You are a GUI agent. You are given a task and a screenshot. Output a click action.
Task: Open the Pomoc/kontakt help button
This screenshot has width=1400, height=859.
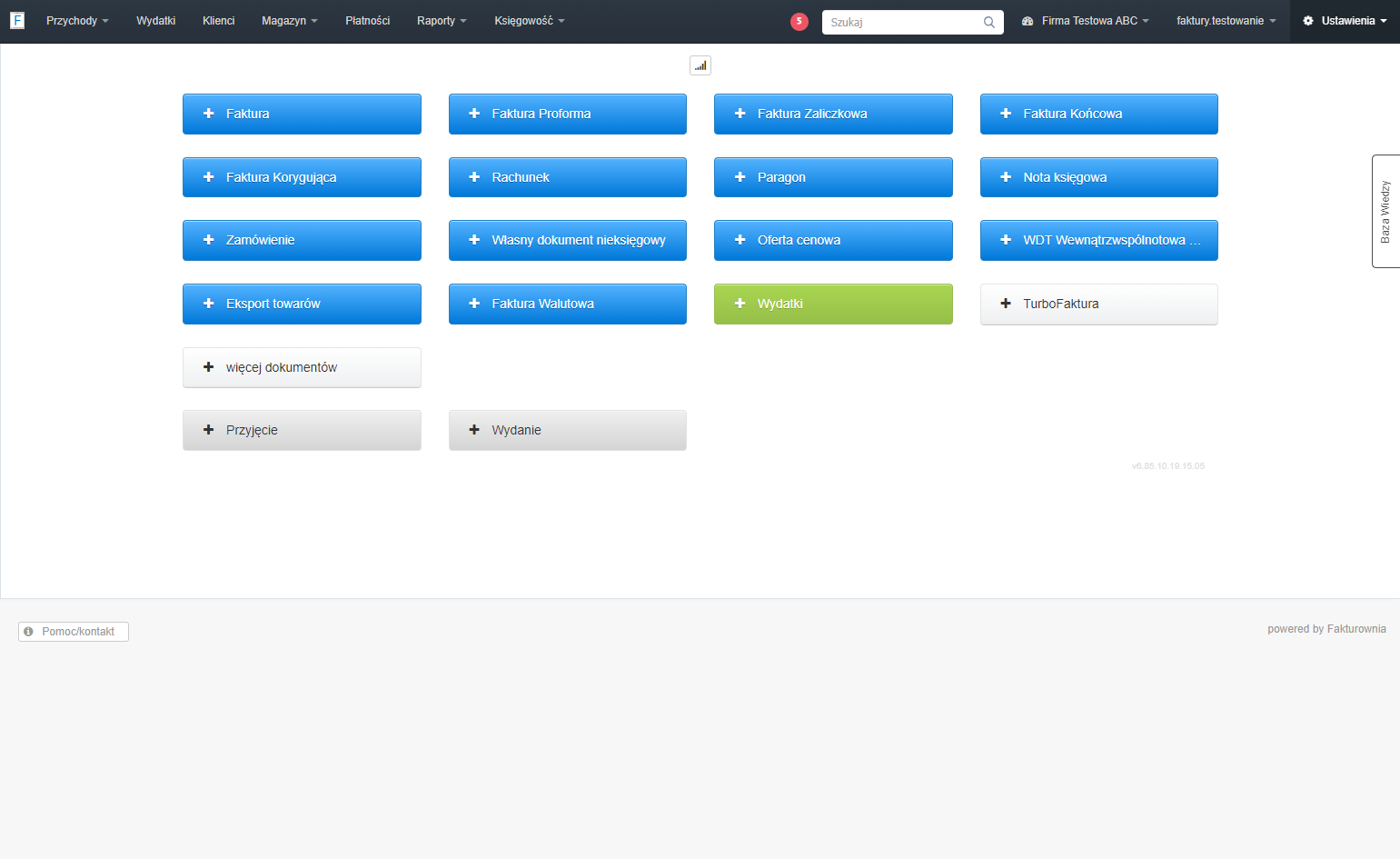74,632
